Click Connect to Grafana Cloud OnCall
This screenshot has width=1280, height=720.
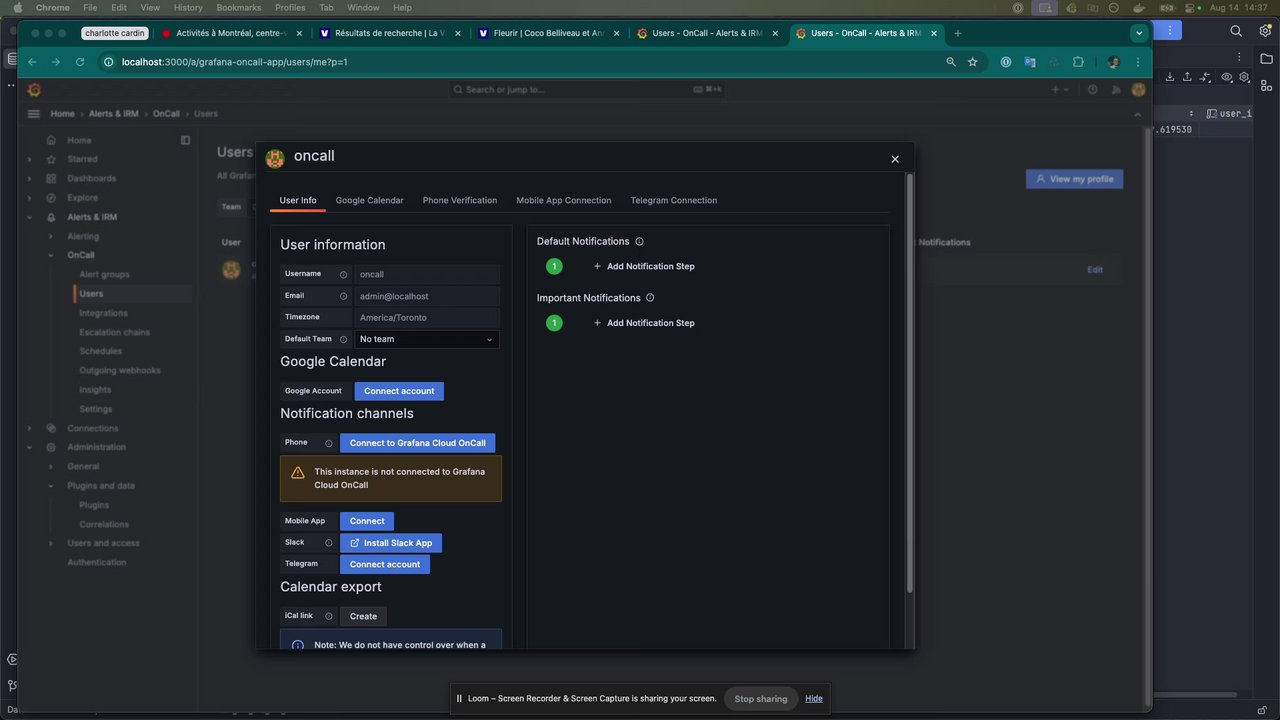click(x=417, y=443)
